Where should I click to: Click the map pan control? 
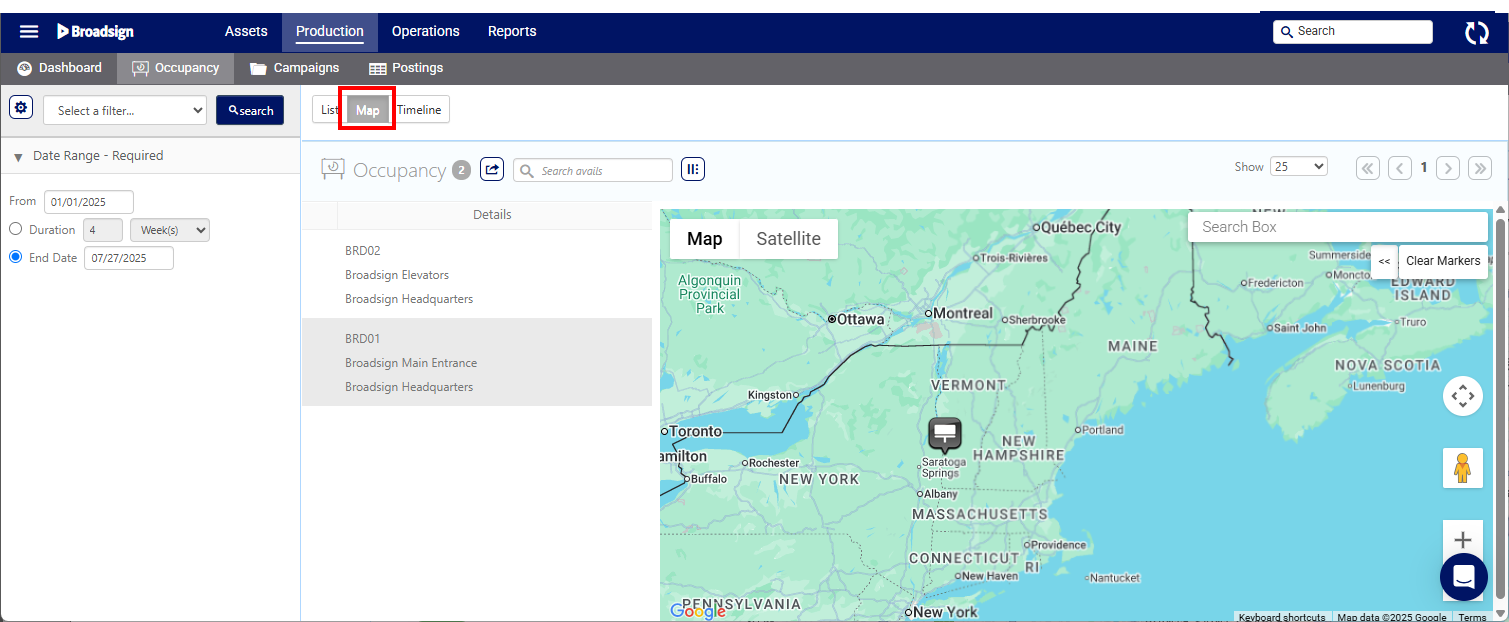click(x=1463, y=396)
